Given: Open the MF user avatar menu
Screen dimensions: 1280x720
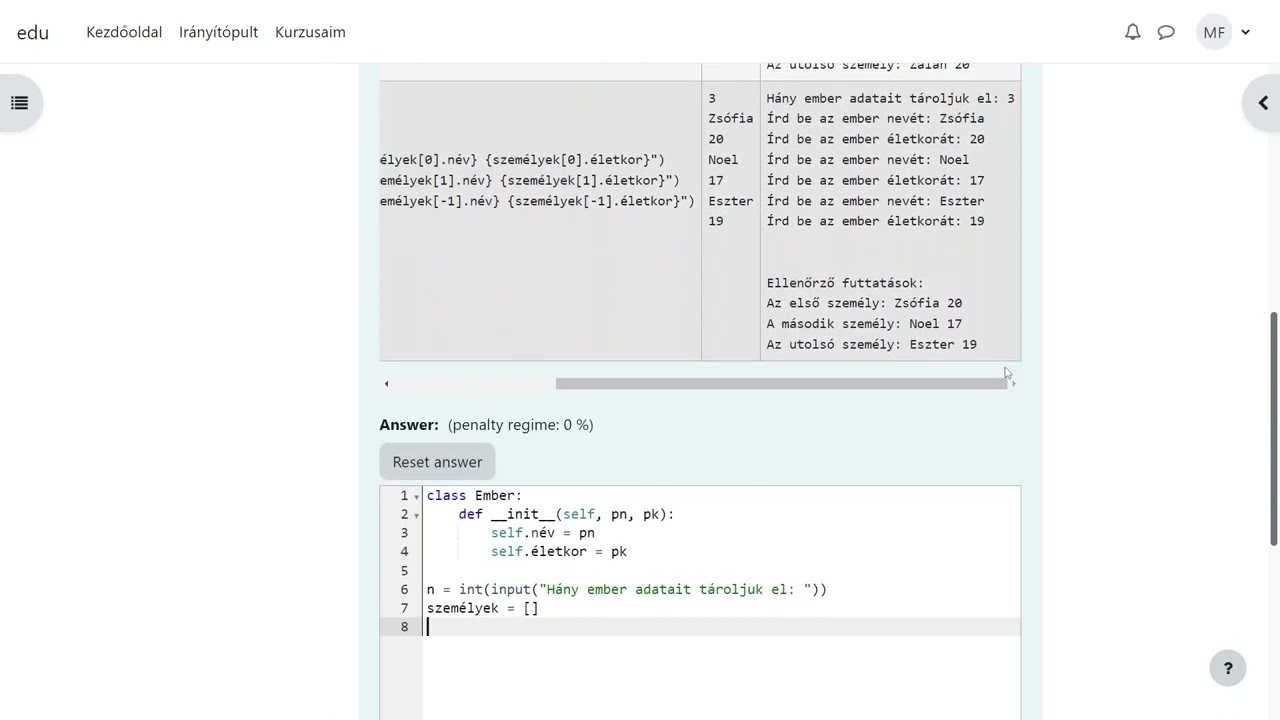Looking at the screenshot, I should 1214,32.
